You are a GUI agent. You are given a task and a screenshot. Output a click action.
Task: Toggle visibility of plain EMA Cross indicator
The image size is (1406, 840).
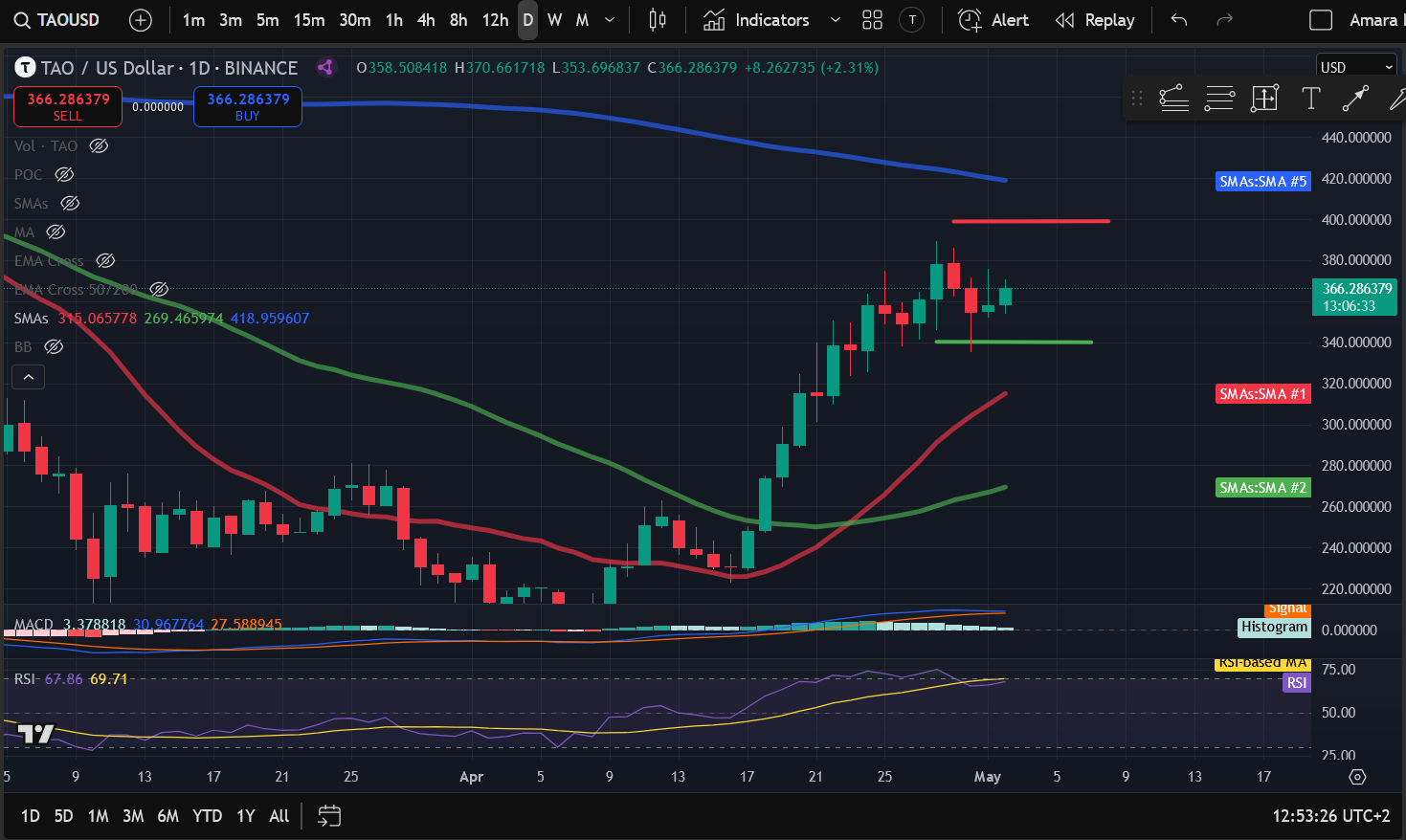coord(105,260)
